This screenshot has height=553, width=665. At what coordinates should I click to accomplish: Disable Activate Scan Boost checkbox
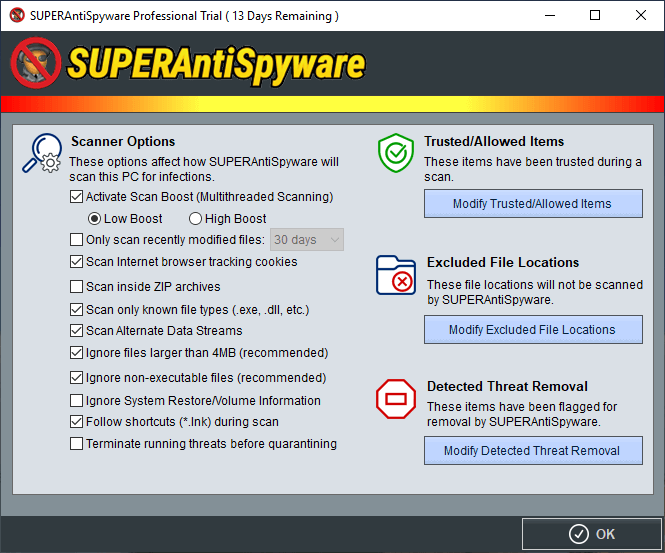(76, 197)
